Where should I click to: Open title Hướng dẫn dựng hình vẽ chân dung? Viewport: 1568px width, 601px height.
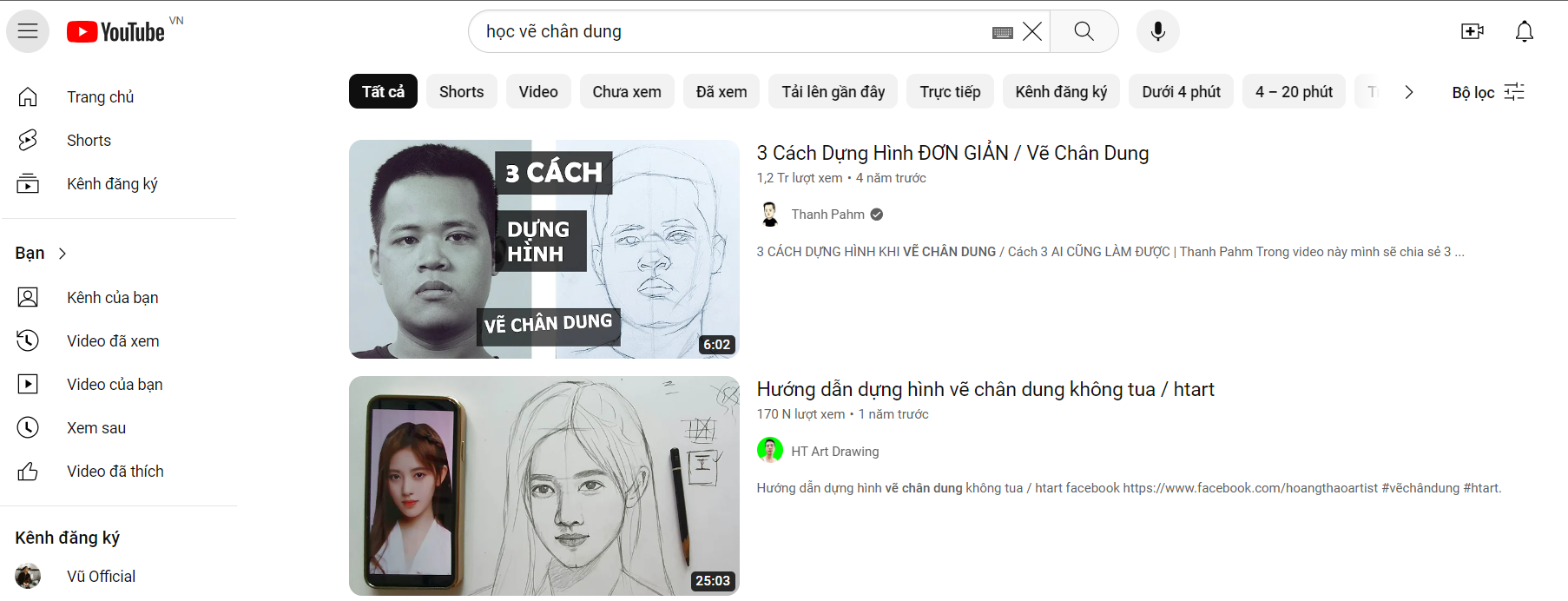point(985,389)
